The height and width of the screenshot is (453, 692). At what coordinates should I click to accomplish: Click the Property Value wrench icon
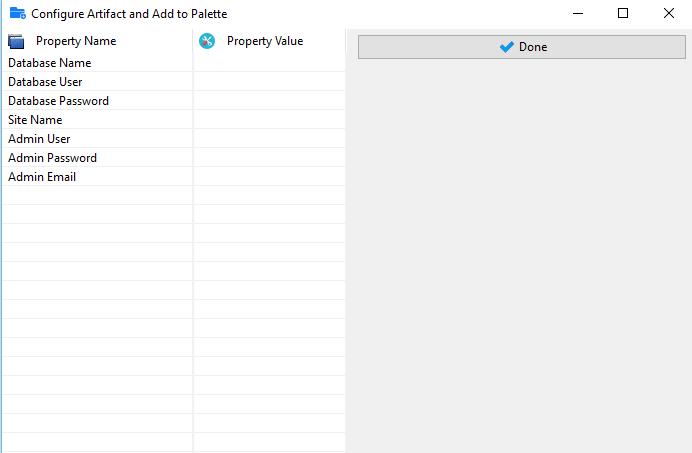(x=208, y=41)
